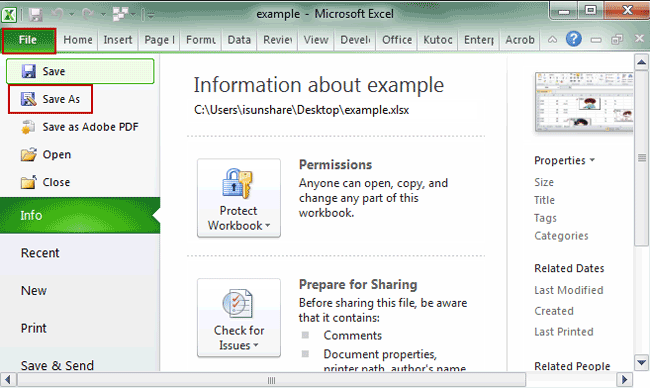The image size is (650, 388).
Task: Choose Save As in the File menu
Action: (x=50, y=99)
